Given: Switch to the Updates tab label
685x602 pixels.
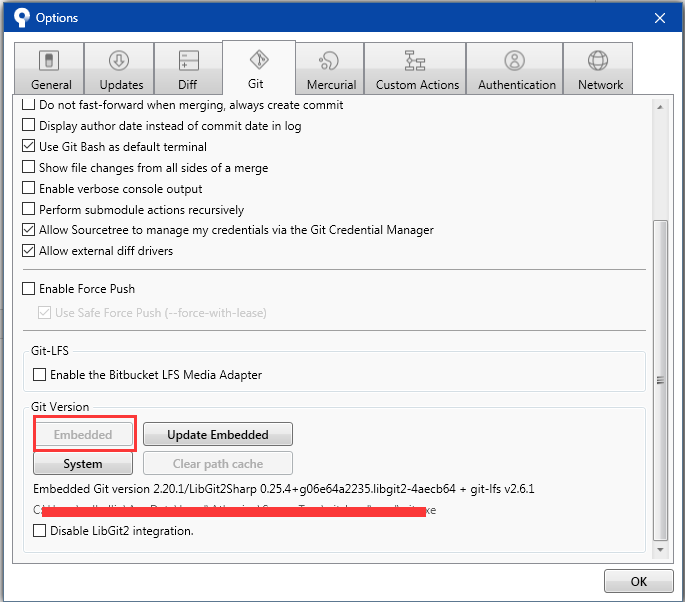Looking at the screenshot, I should [121, 84].
